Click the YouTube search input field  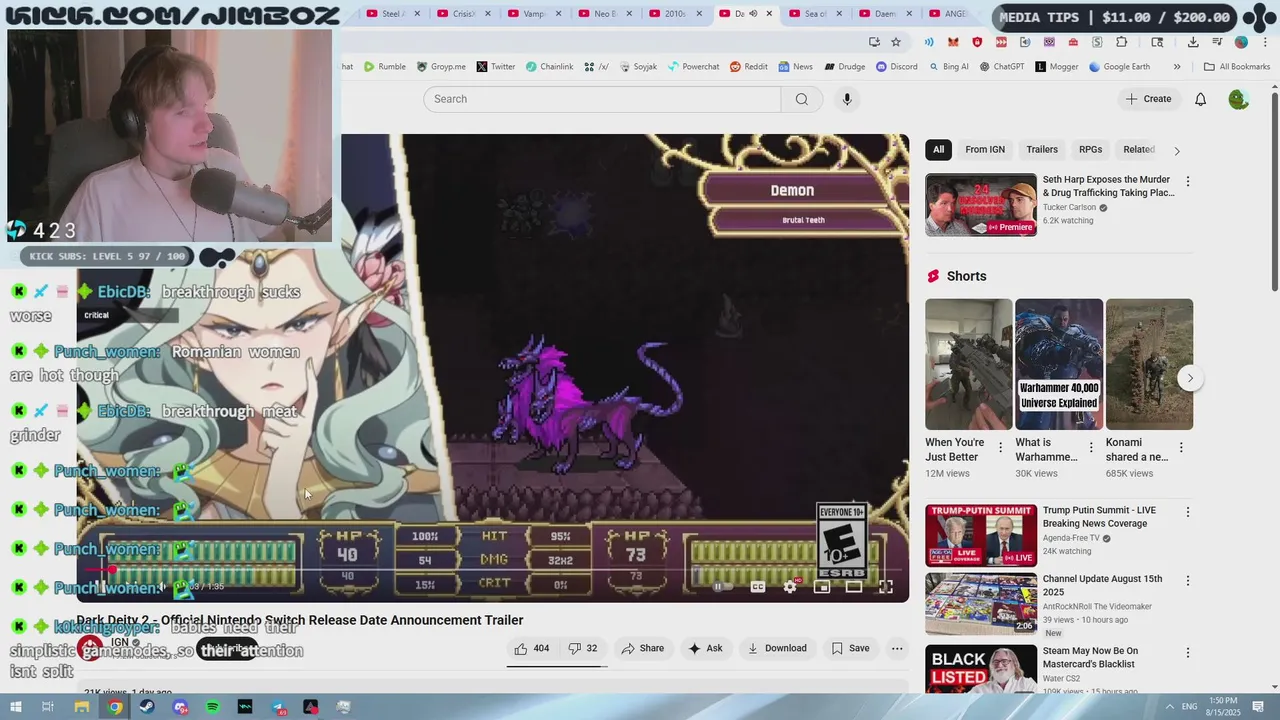[602, 99]
